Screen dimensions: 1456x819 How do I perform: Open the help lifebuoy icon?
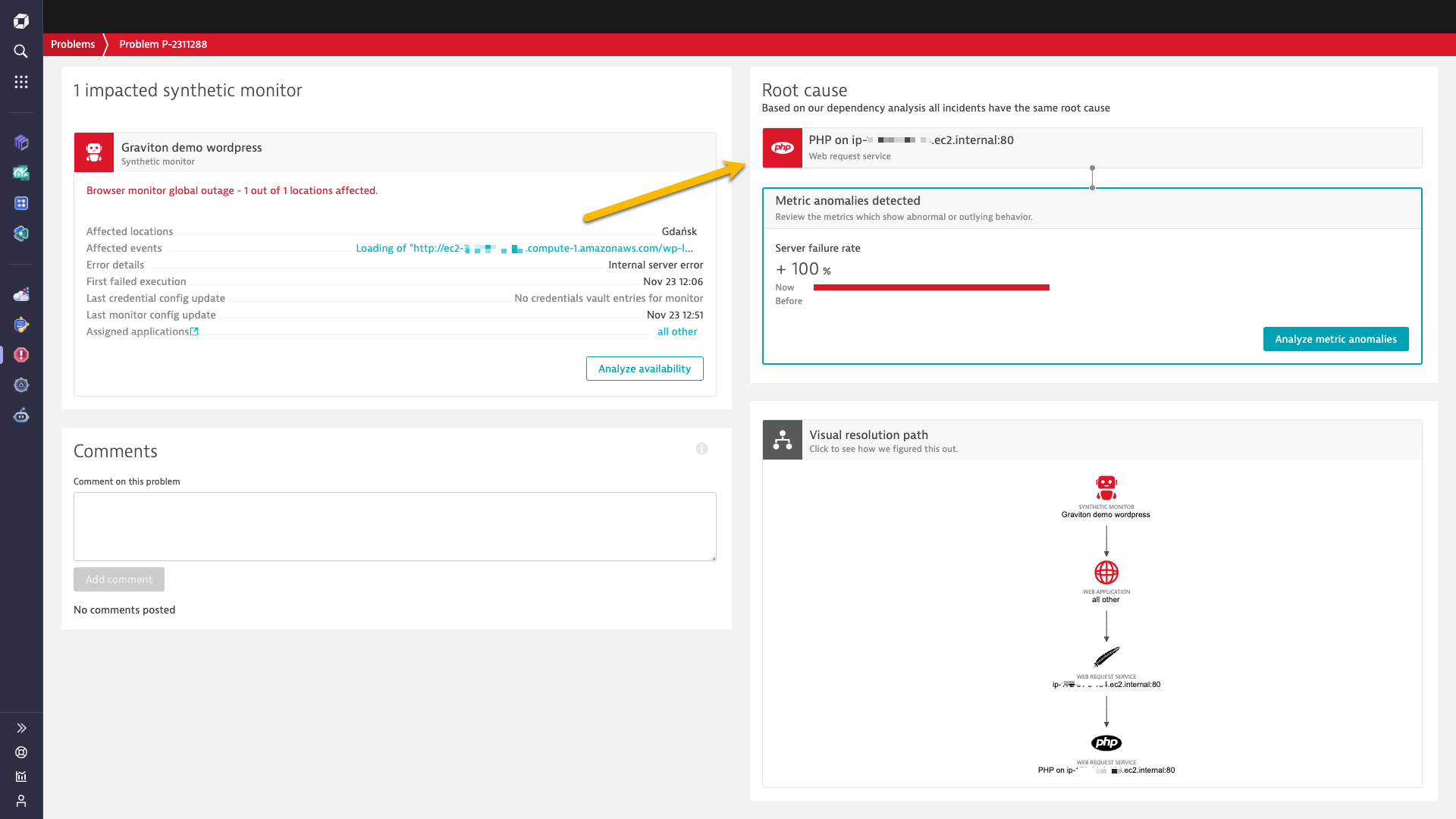click(x=21, y=752)
